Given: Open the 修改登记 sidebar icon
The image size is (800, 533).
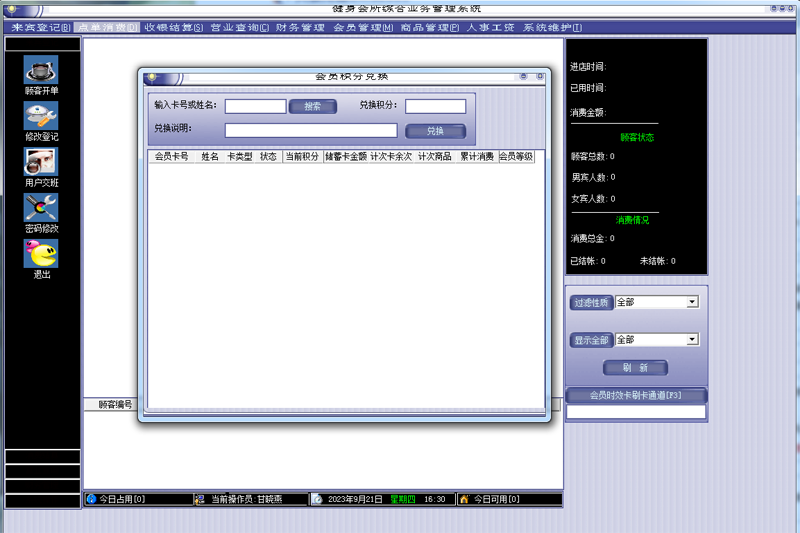Looking at the screenshot, I should [41, 116].
